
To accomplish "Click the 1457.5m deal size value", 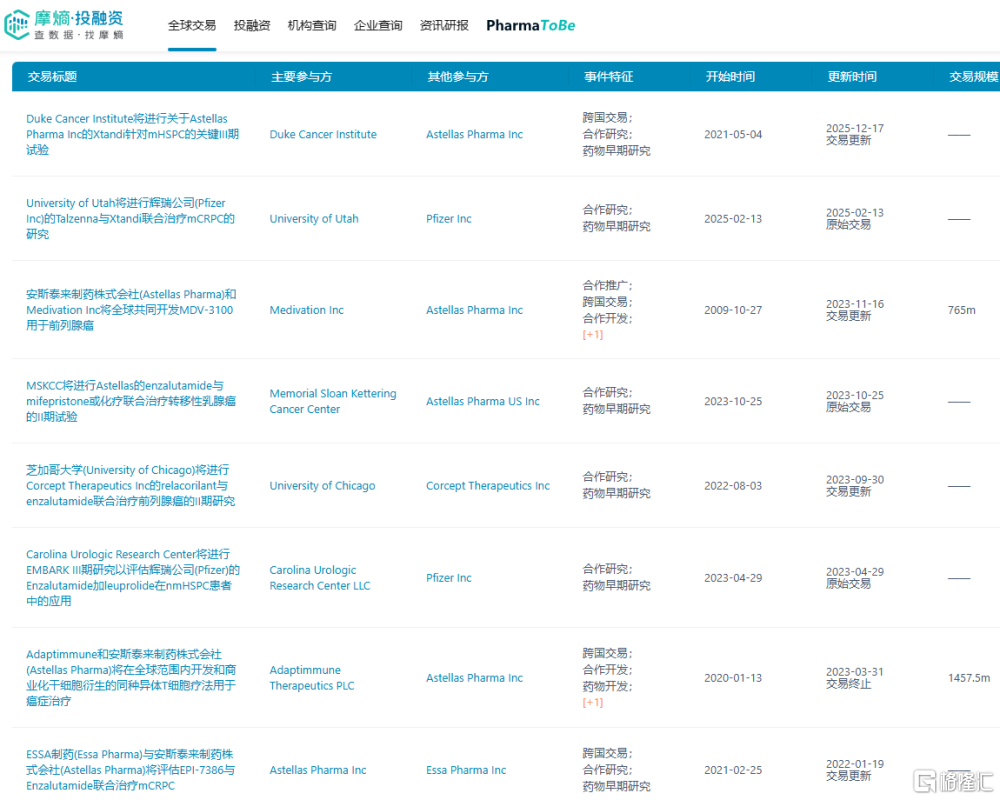I will tap(969, 678).
